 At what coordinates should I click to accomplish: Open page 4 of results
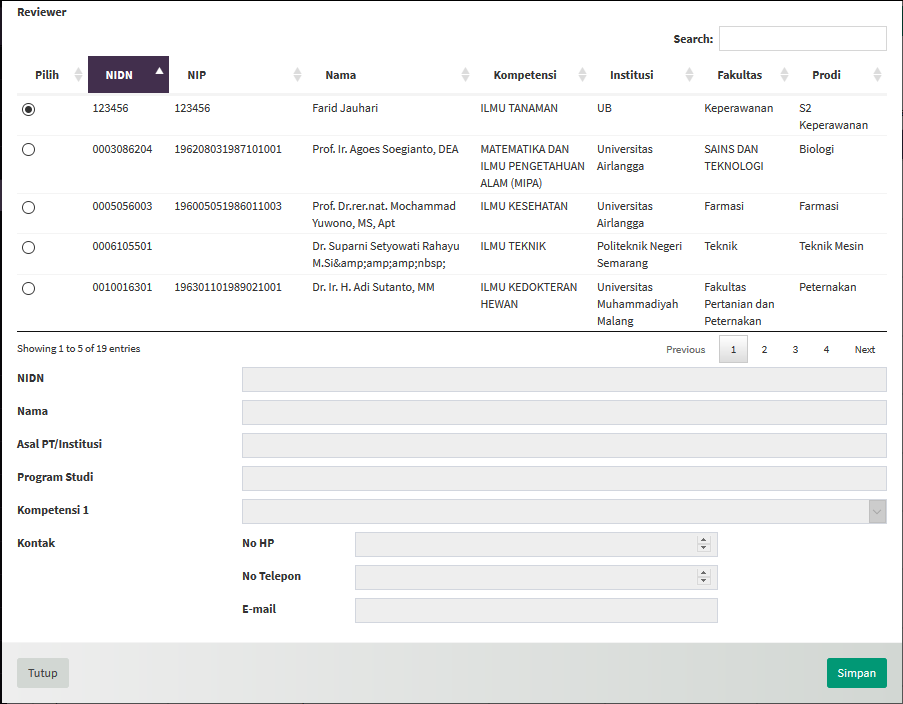pyautogui.click(x=826, y=350)
